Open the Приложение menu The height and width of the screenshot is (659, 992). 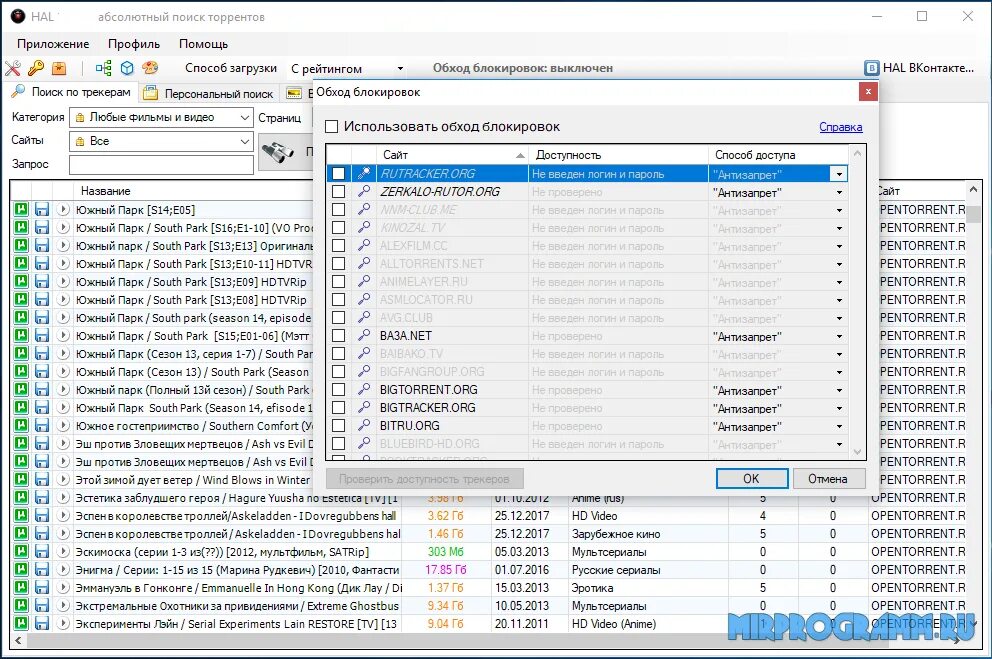[x=53, y=44]
